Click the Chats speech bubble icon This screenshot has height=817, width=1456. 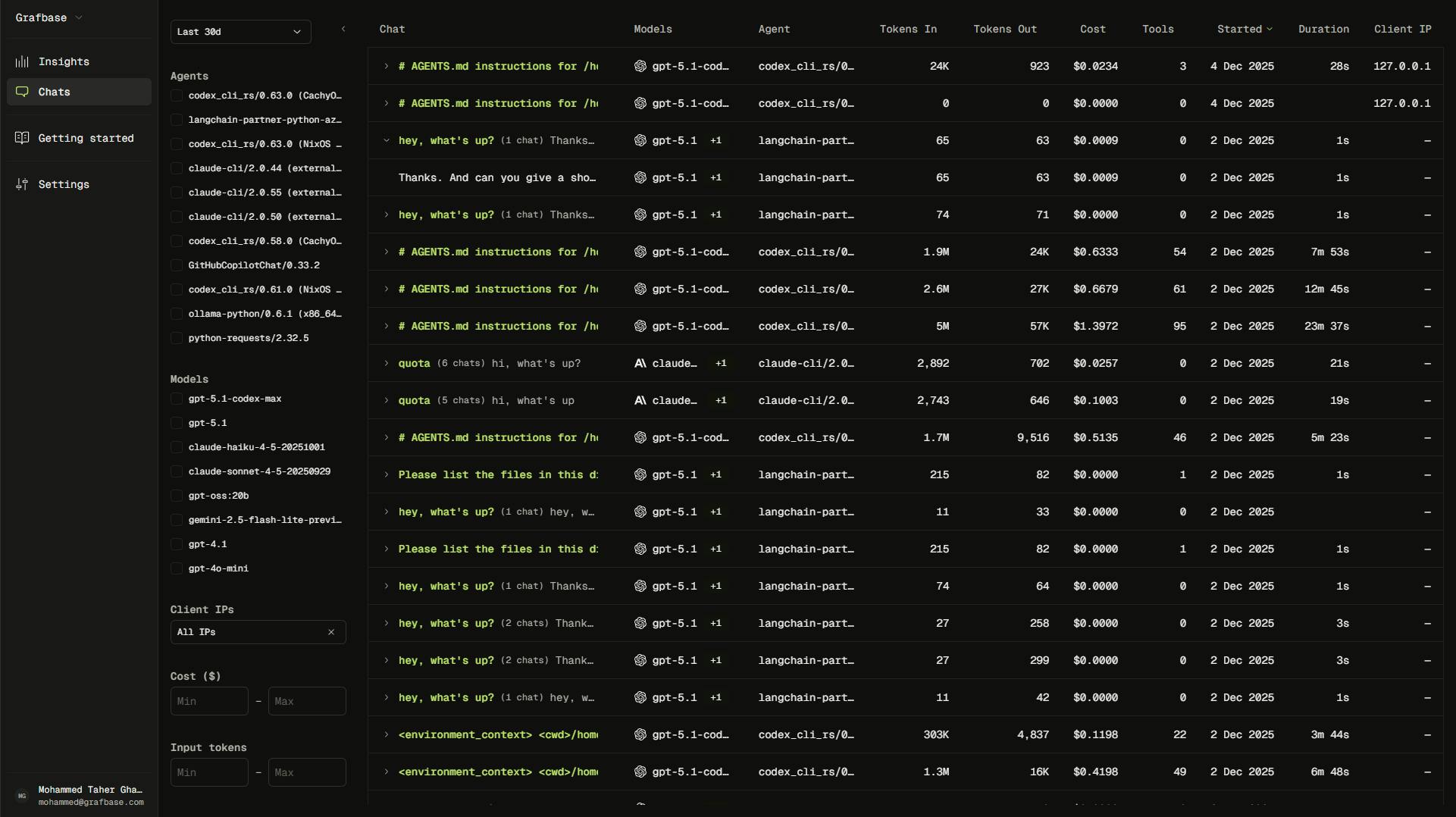tap(23, 92)
